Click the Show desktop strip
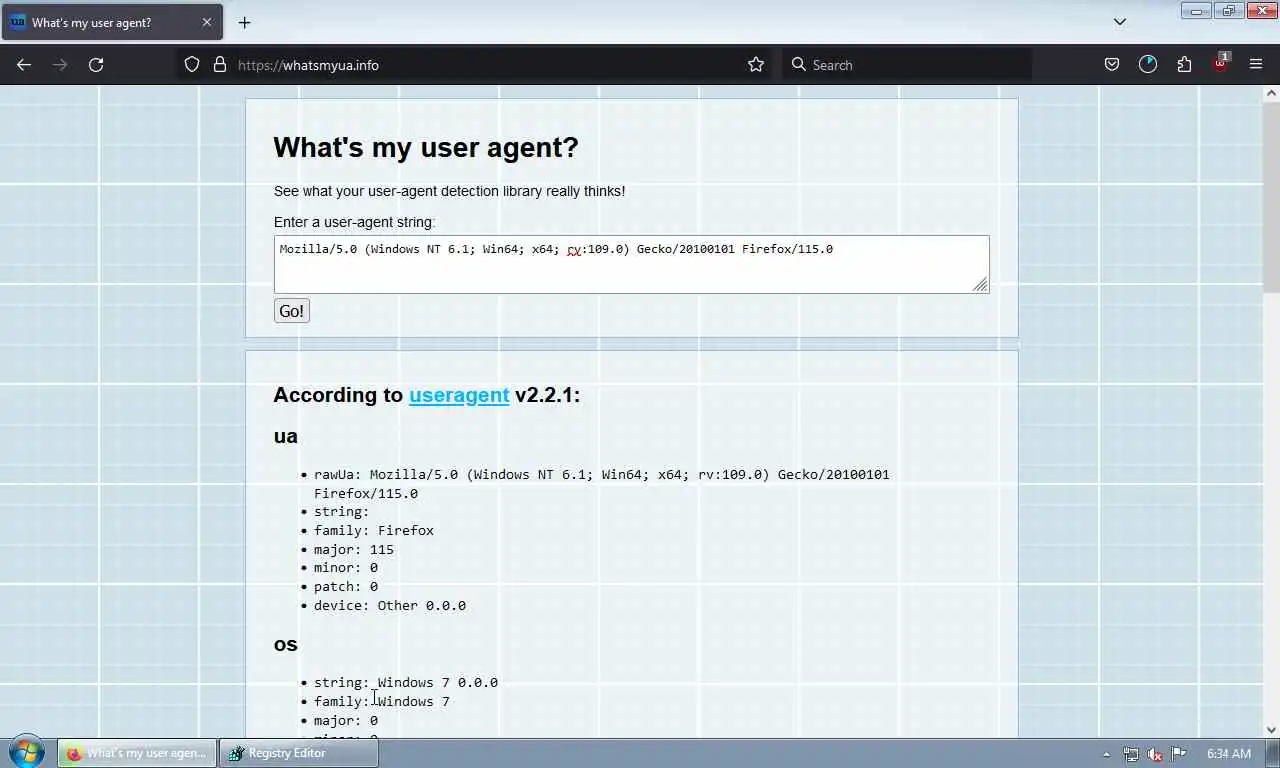 [1273, 753]
